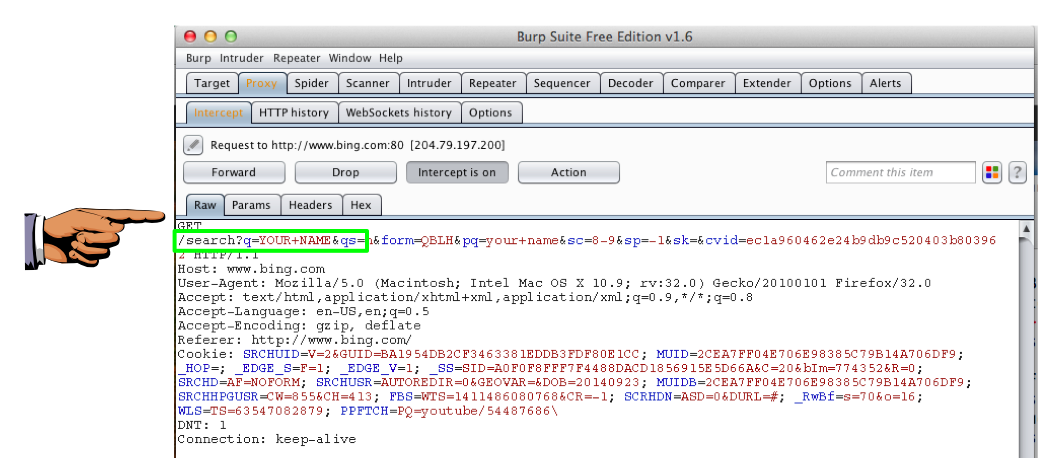Click the Connection: keep-alive line

[267, 440]
